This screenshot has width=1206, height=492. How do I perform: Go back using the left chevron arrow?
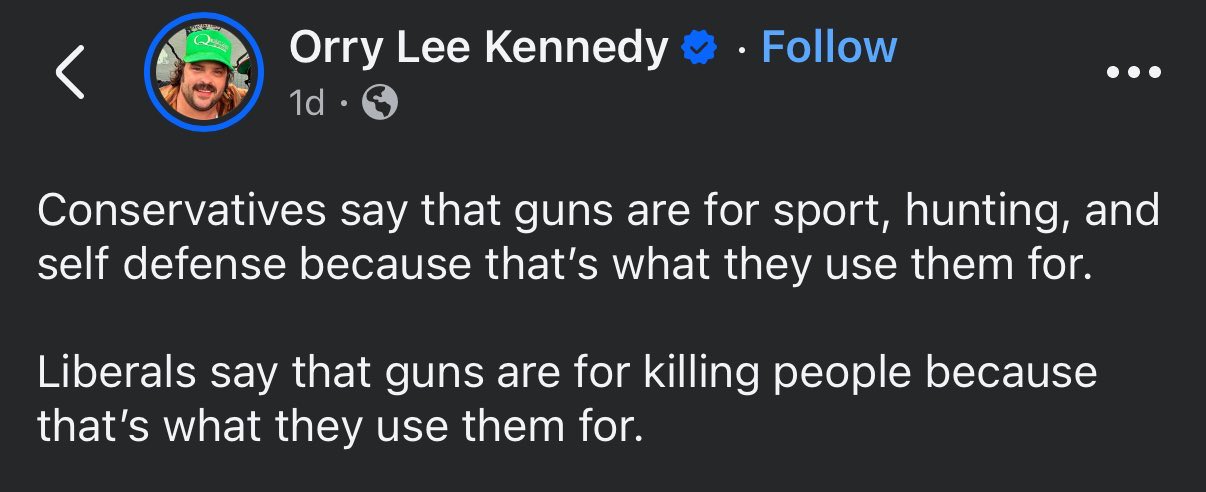70,74
